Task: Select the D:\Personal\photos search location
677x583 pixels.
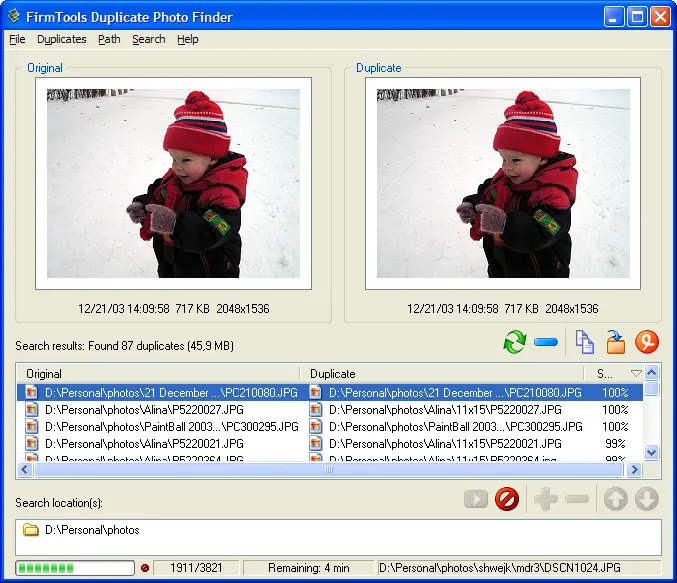Action: (82, 530)
